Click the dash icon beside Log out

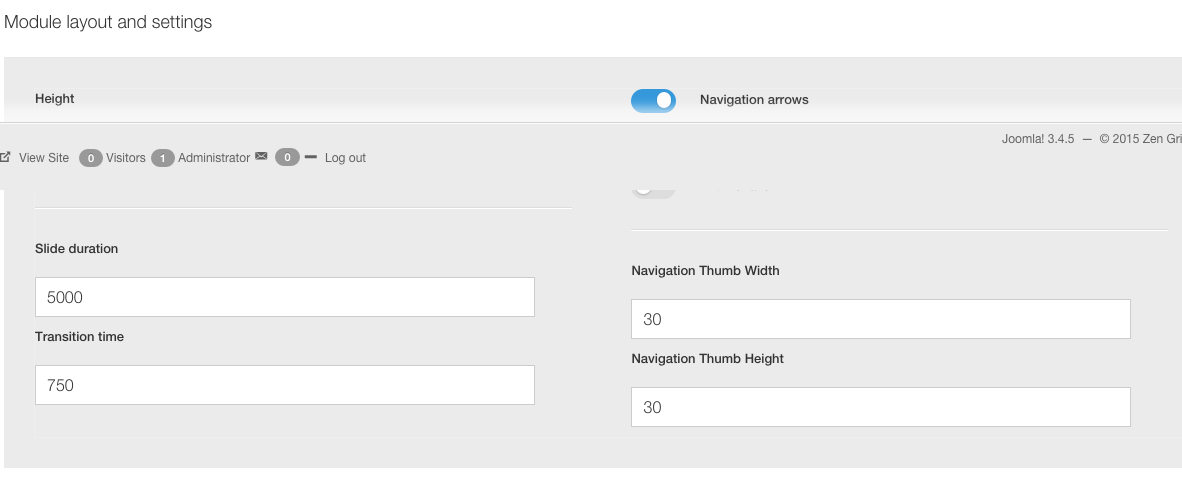311,157
